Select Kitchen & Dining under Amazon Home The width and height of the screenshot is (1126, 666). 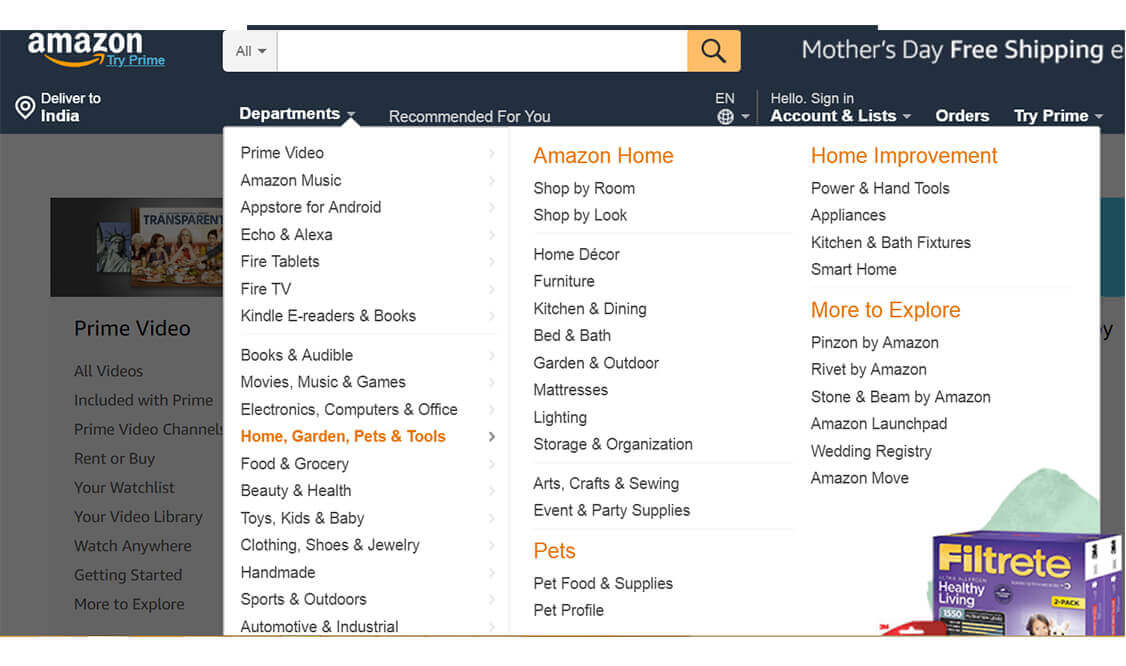(x=590, y=308)
